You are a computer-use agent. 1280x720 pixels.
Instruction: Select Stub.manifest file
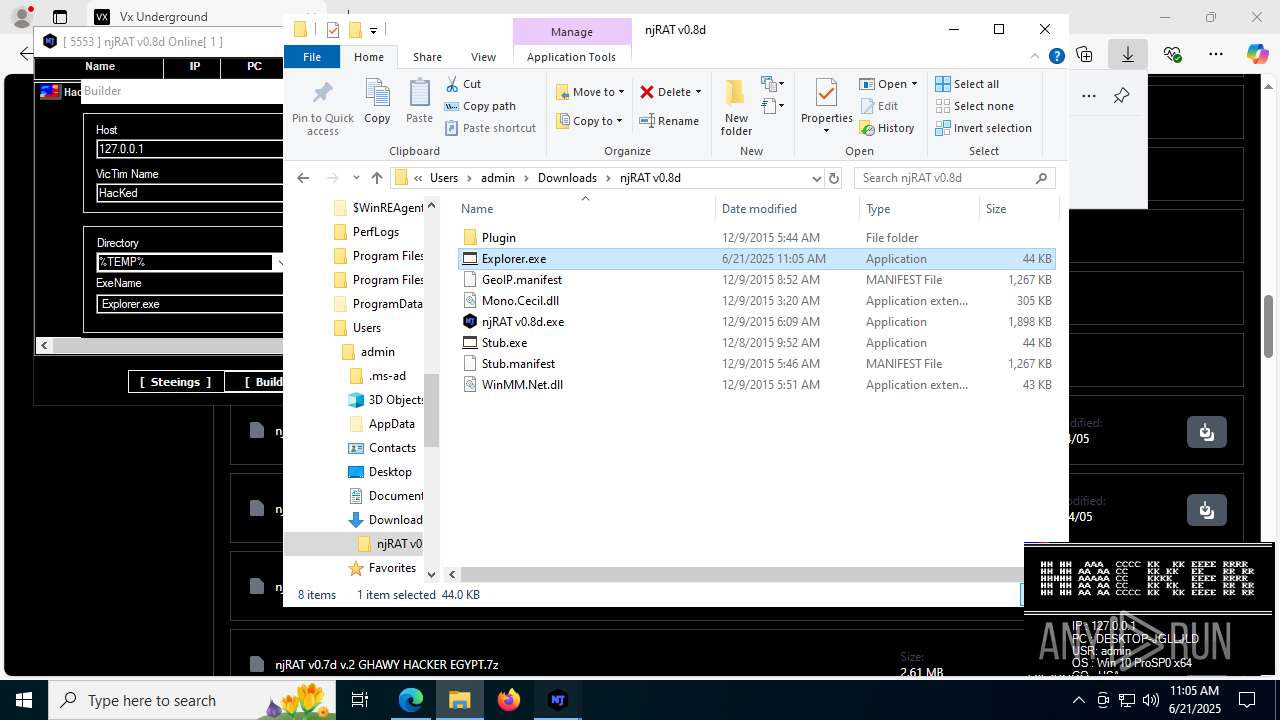pyautogui.click(x=756, y=364)
